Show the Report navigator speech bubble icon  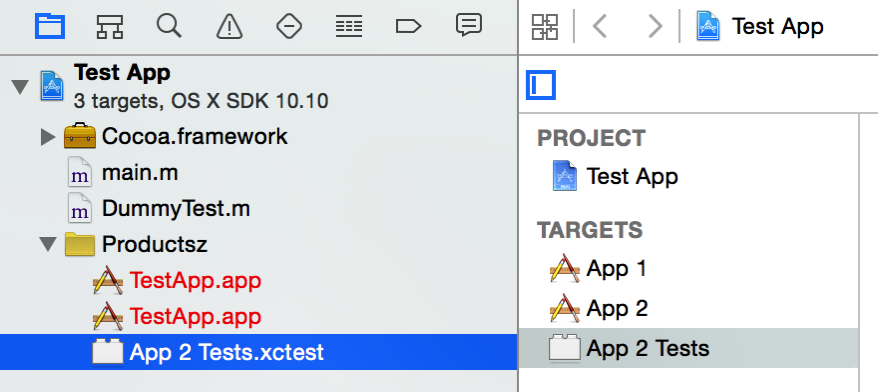tap(469, 26)
